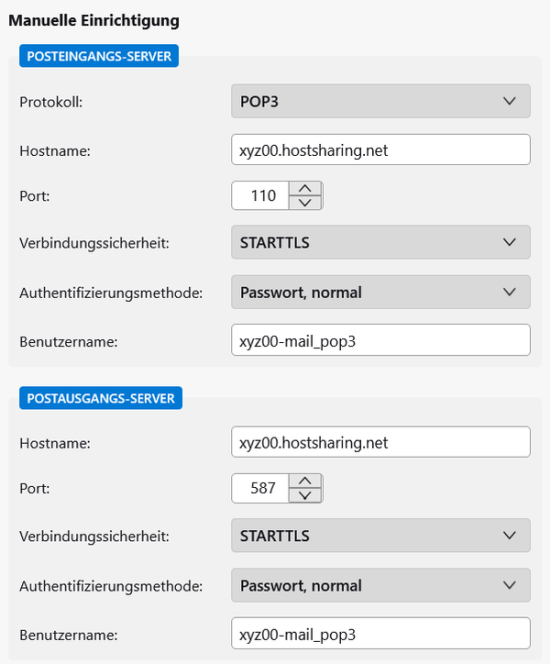Open incoming Authentifizierungsmethode dropdown
Screen dimensions: 550x664
point(381,292)
